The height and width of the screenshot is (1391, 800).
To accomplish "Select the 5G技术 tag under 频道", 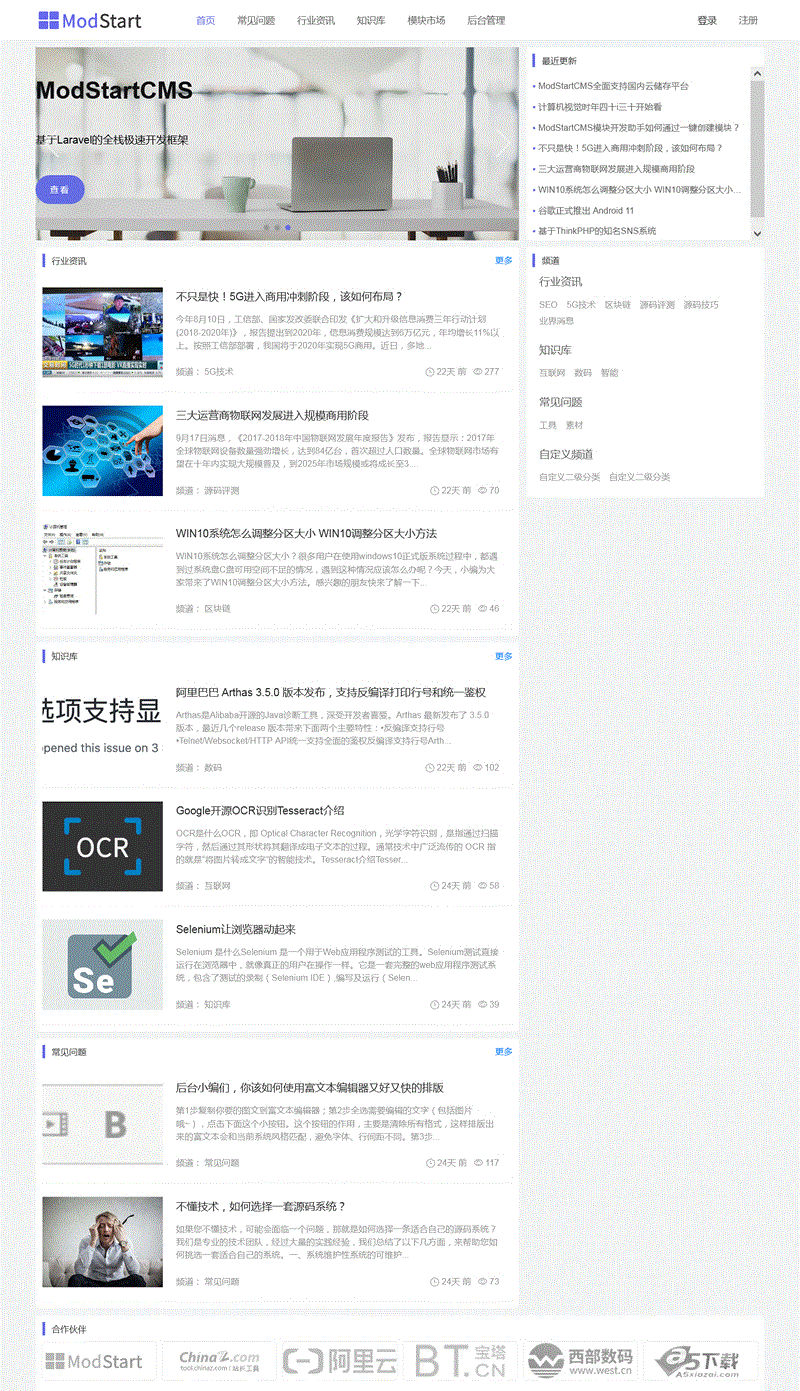I will [580, 305].
